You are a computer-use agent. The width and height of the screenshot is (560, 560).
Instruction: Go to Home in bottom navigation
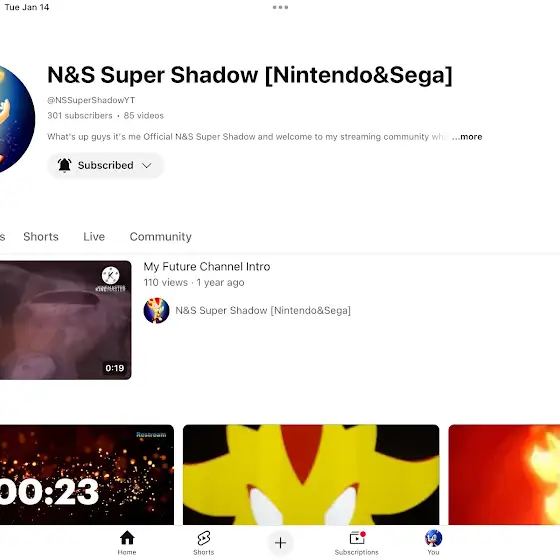(127, 542)
